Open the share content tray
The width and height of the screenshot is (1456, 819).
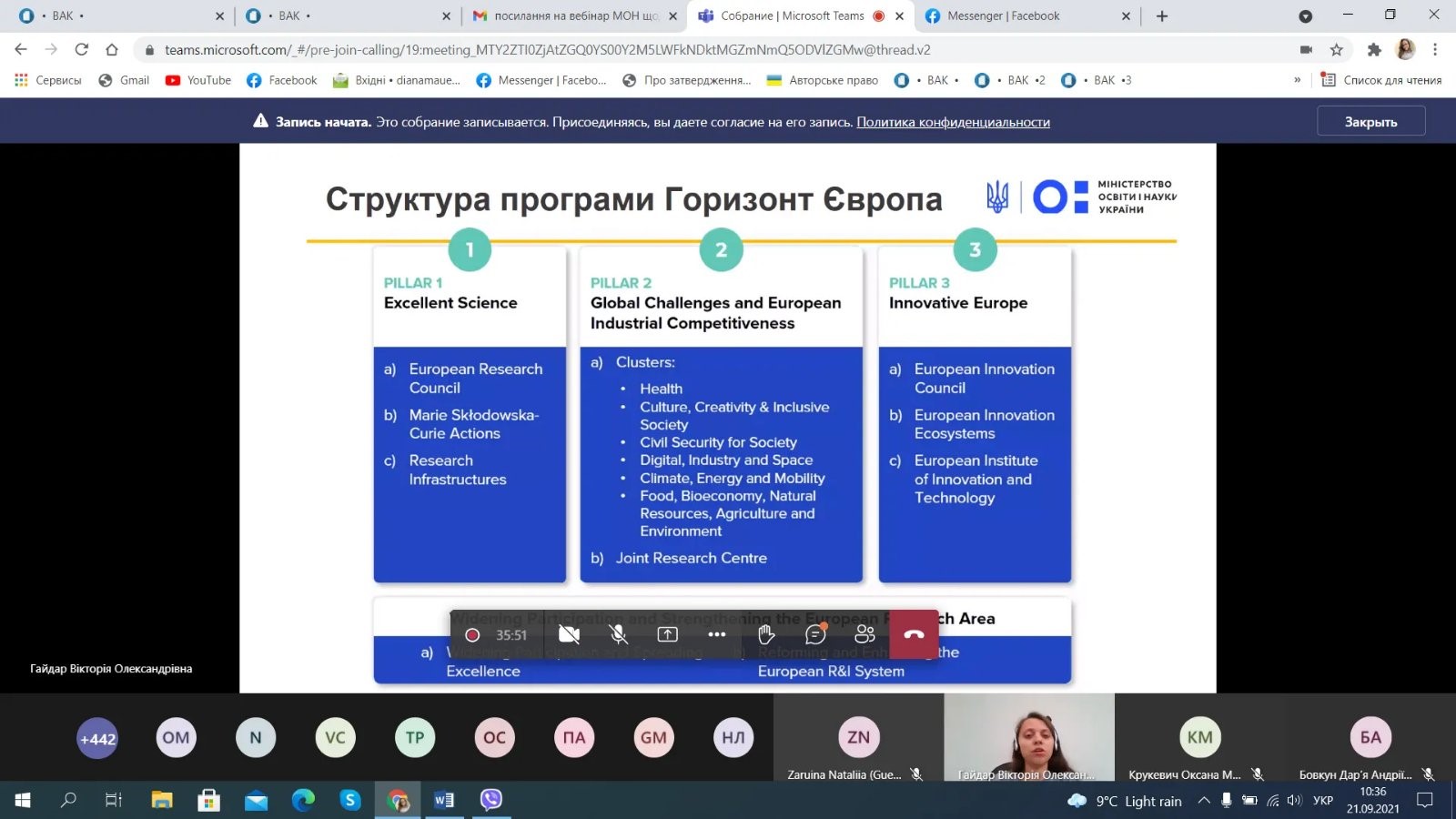click(x=667, y=634)
